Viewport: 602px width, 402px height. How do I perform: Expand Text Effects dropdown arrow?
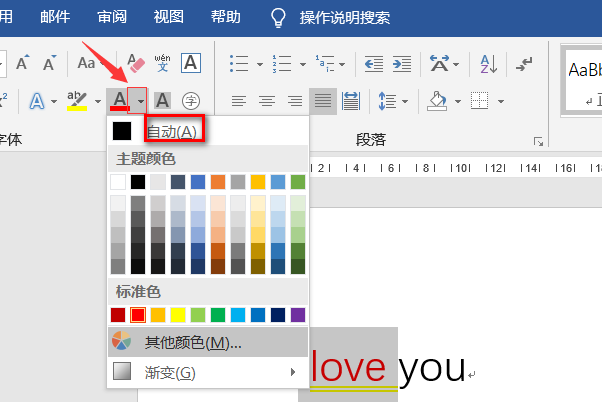pyautogui.click(x=54, y=102)
